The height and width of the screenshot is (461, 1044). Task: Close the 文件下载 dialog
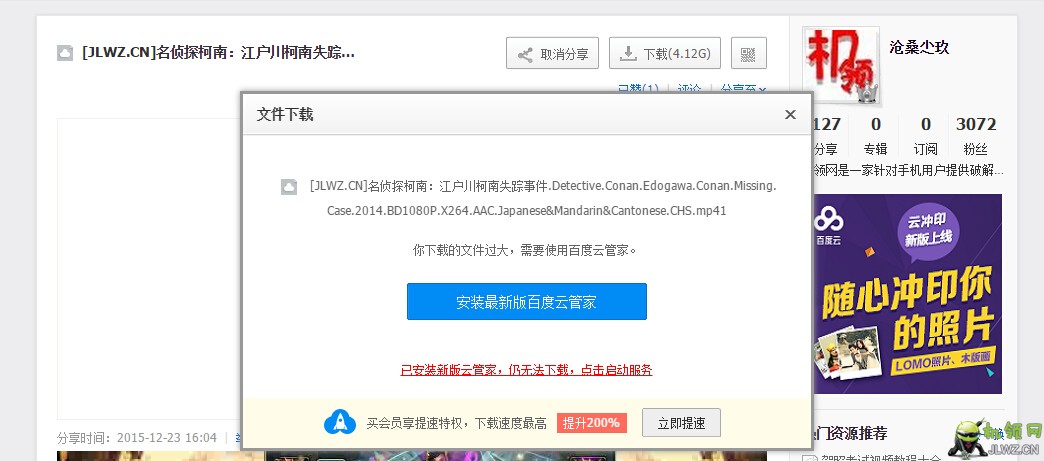coord(790,115)
